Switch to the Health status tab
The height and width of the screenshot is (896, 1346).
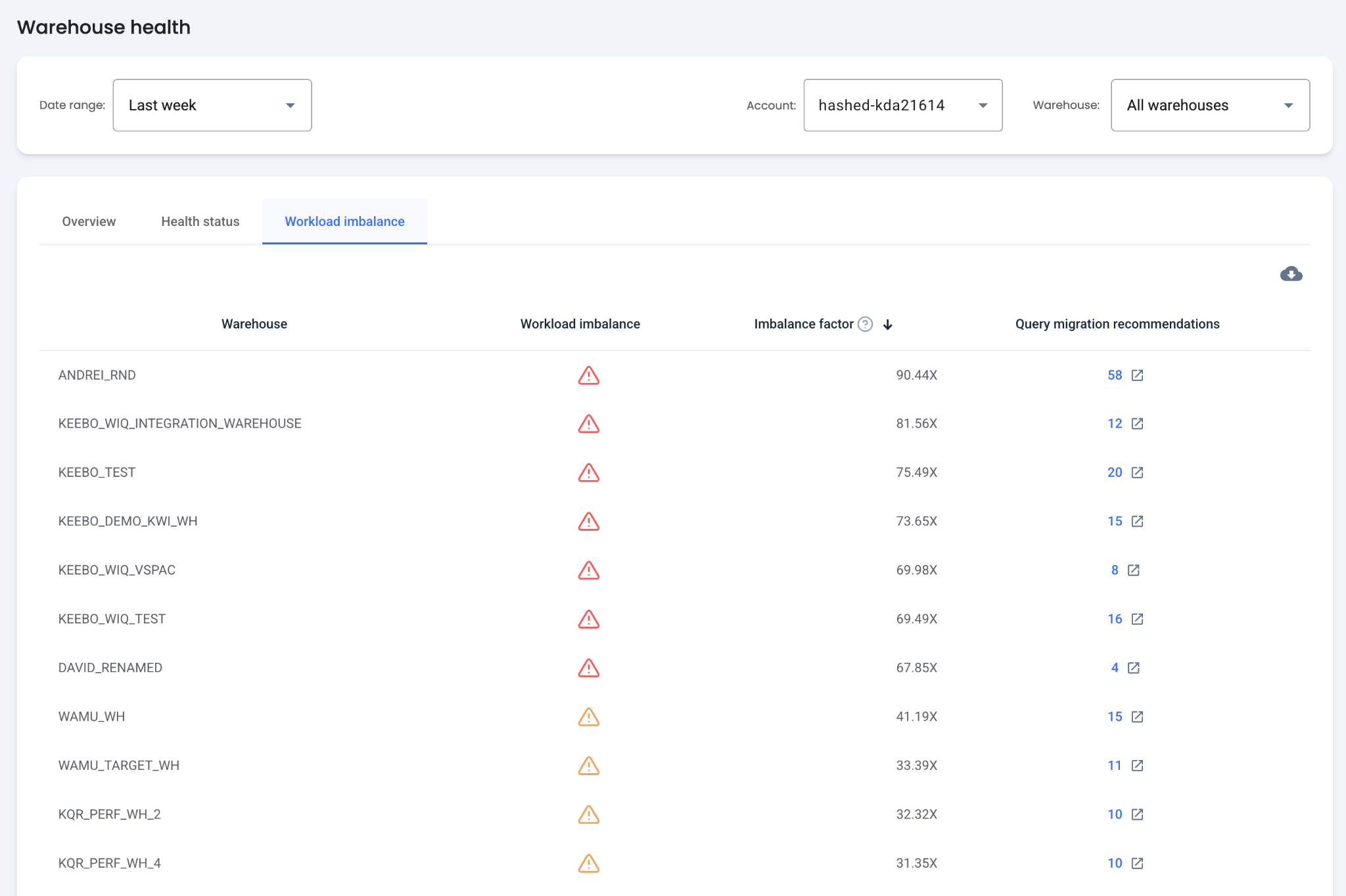pos(200,221)
